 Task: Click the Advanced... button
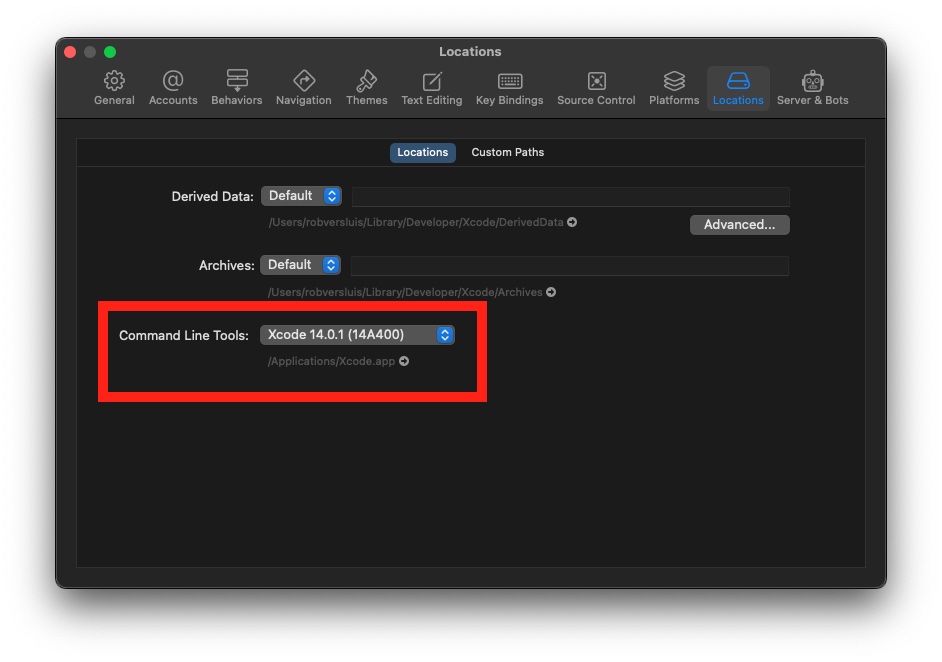[739, 225]
